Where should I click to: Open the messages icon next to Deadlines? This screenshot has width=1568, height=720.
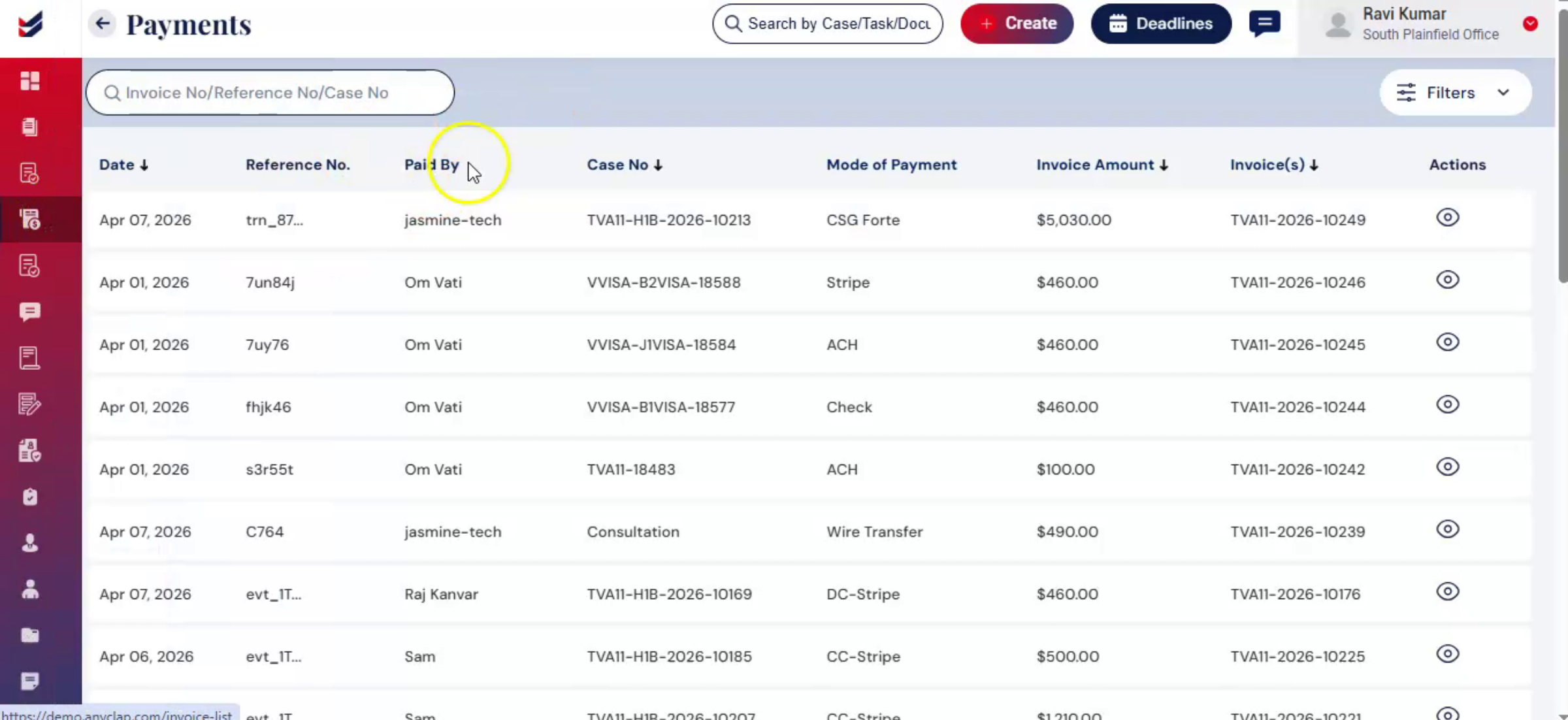(x=1265, y=24)
